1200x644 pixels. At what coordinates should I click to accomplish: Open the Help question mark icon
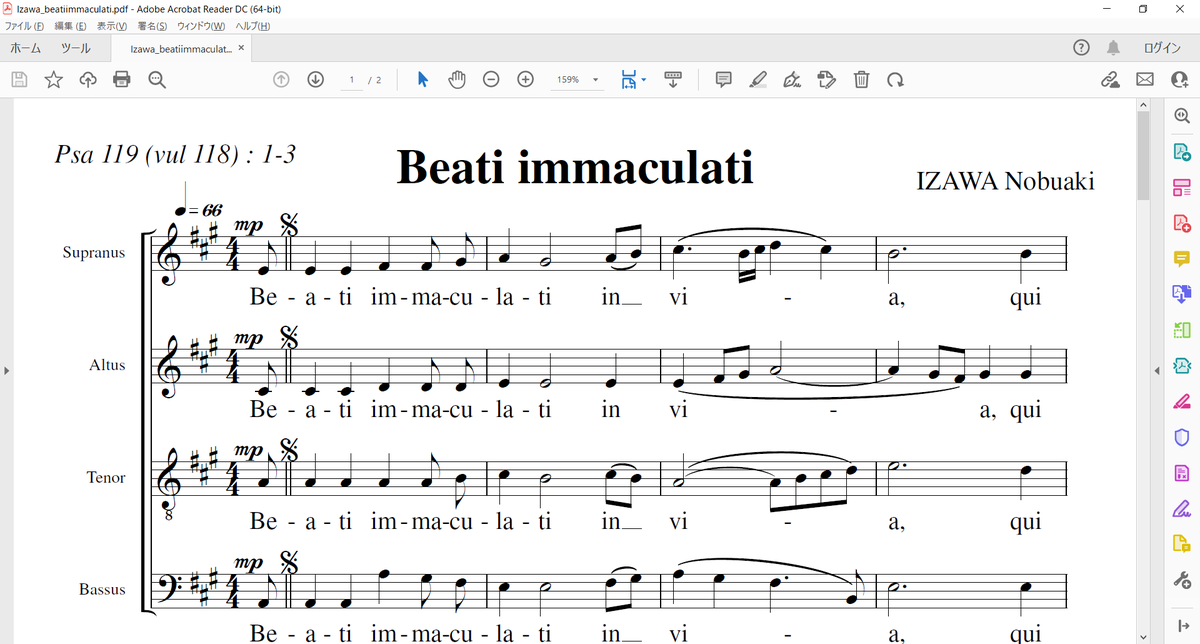tap(1081, 47)
